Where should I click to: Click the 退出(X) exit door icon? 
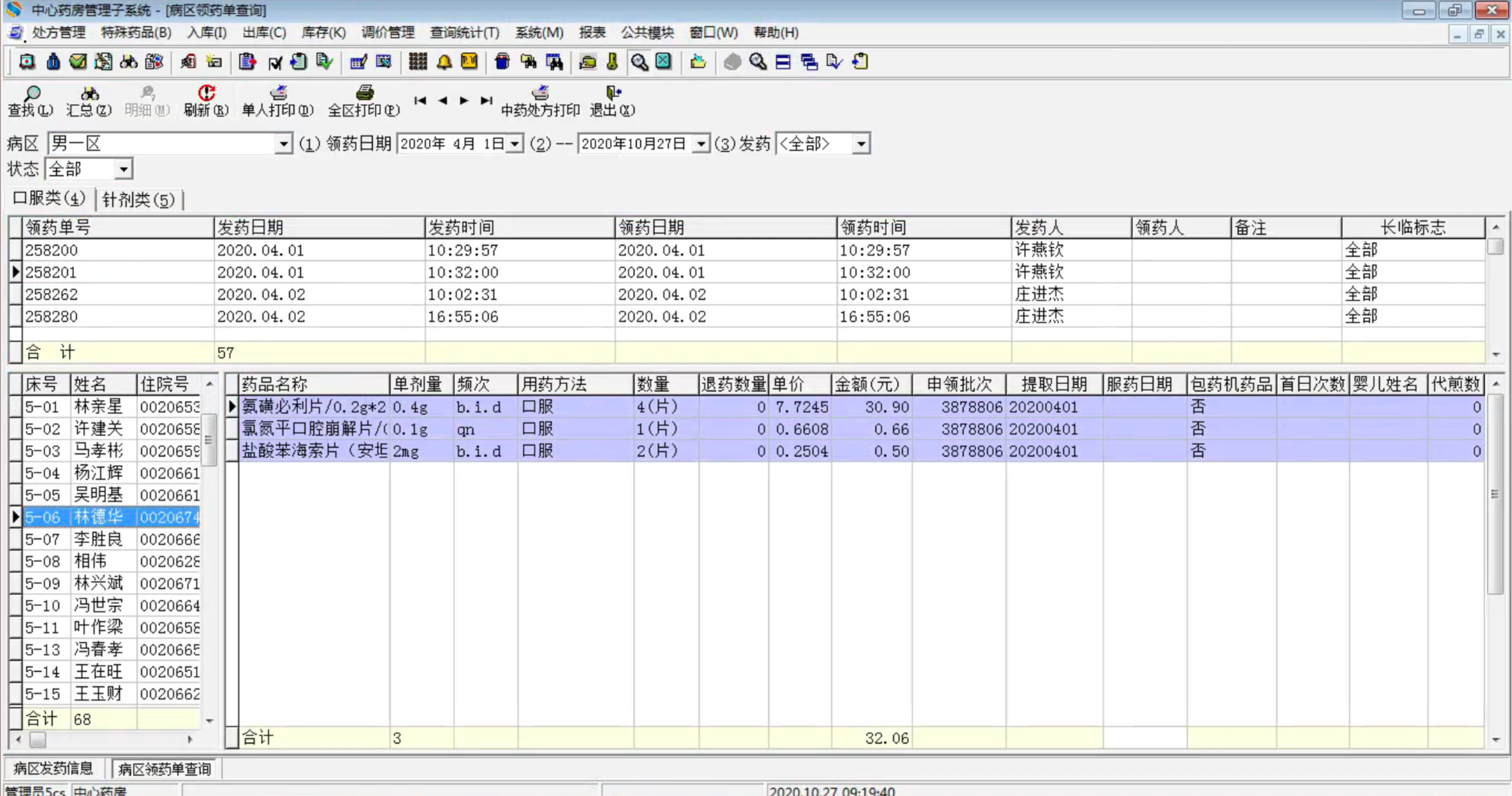coord(613,92)
